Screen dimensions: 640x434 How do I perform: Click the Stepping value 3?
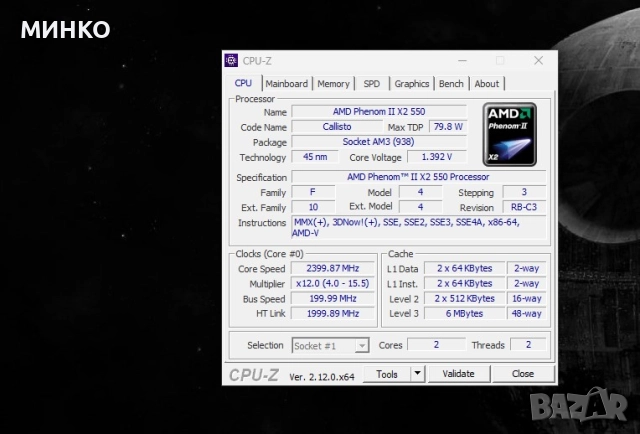coord(524,192)
